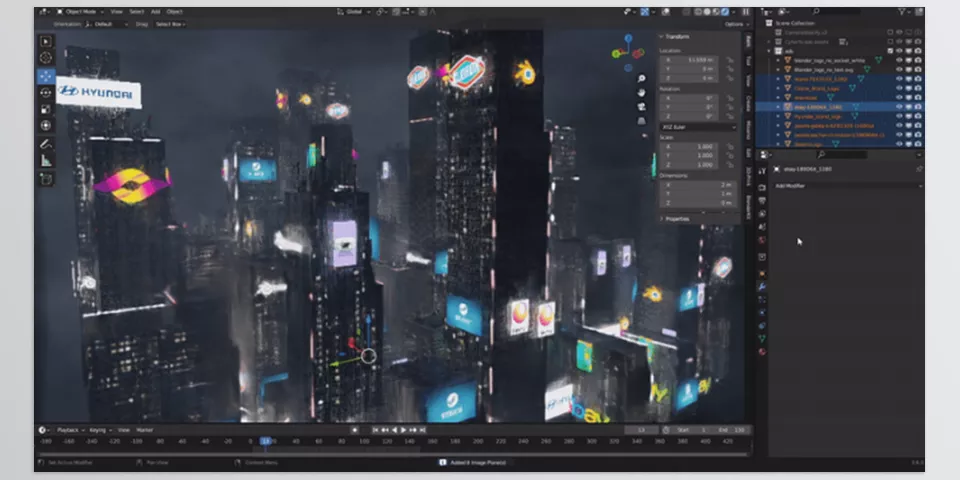Open the Object Data green triangle tab
The height and width of the screenshot is (480, 960).
[x=762, y=338]
